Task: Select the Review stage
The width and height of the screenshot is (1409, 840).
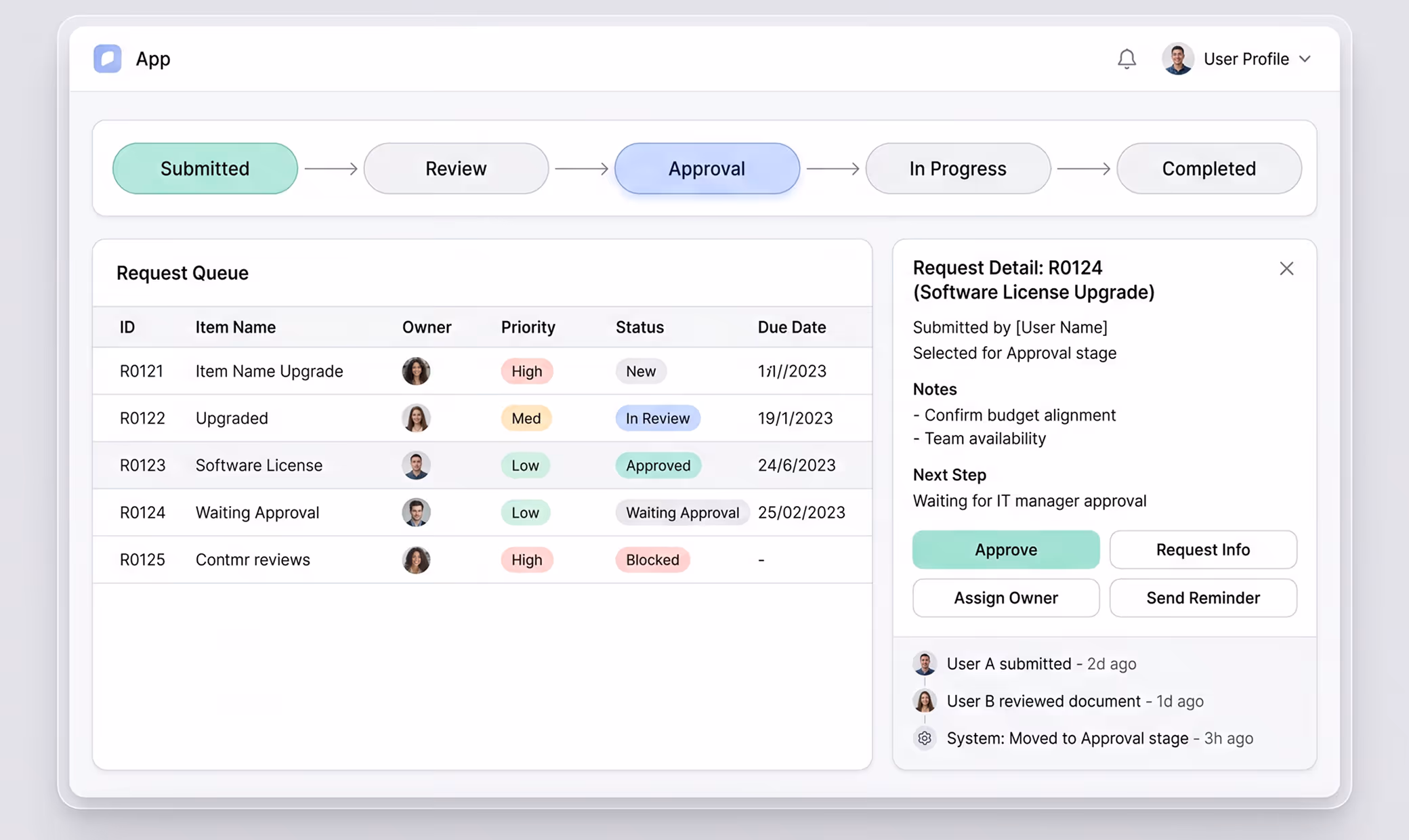Action: coord(456,168)
